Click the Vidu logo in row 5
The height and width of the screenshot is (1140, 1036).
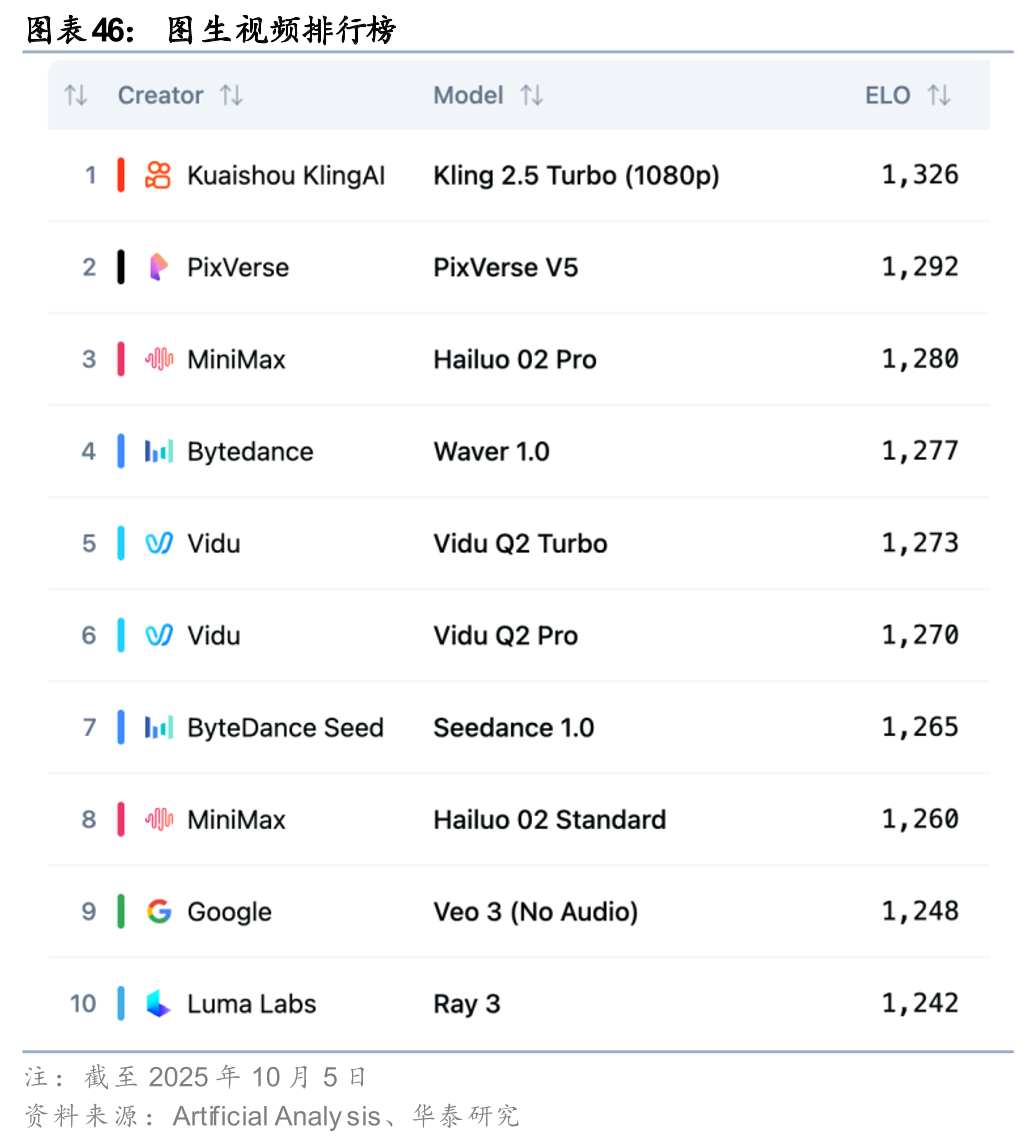(x=158, y=543)
